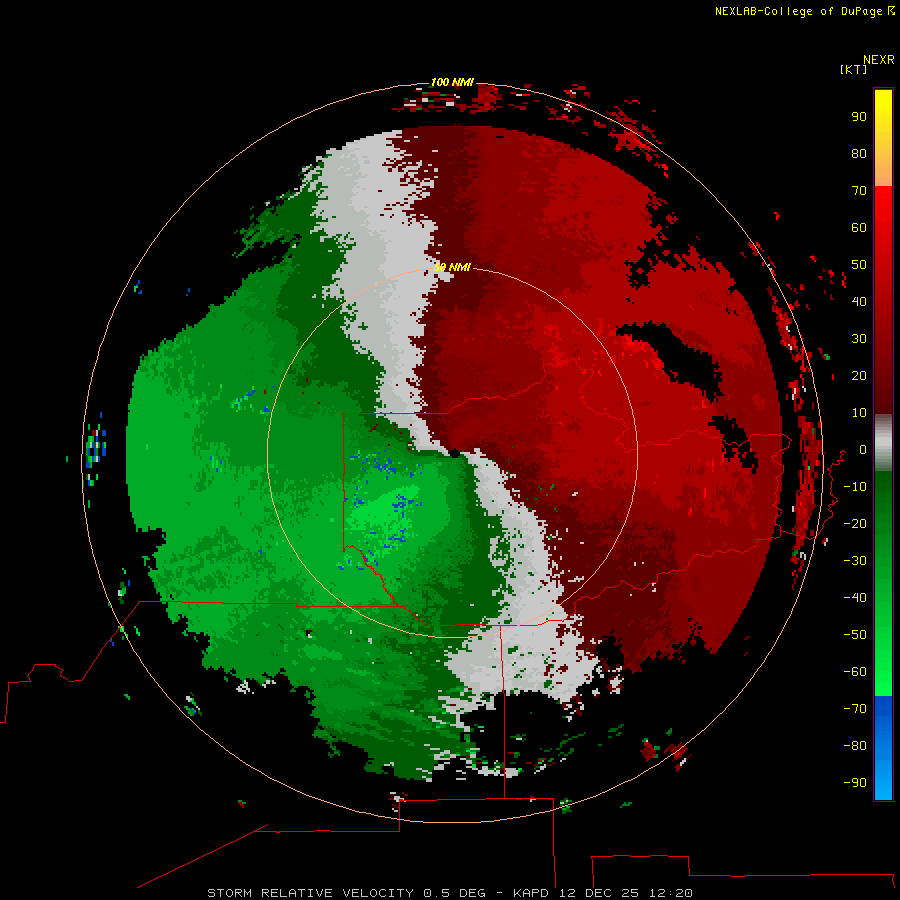This screenshot has height=900, width=900.
Task: Click the blue bottom segment of color bar
Action: coord(883,747)
